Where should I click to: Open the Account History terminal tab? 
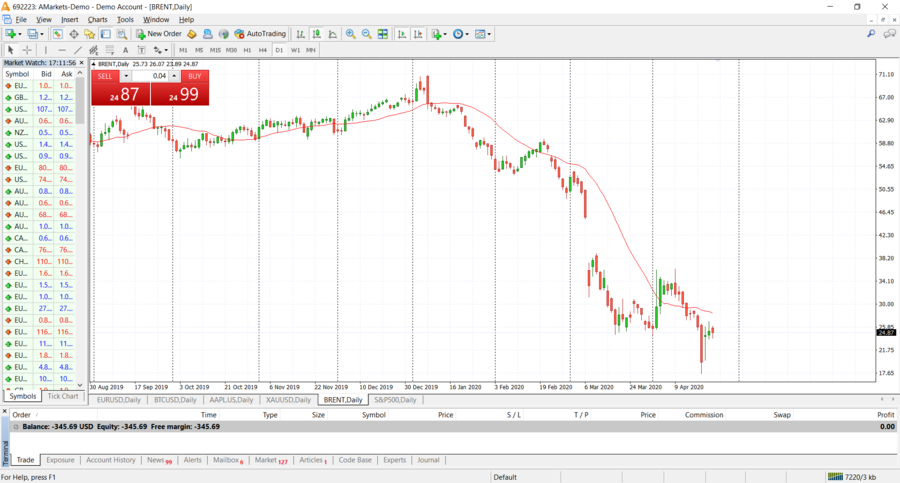pyautogui.click(x=110, y=460)
